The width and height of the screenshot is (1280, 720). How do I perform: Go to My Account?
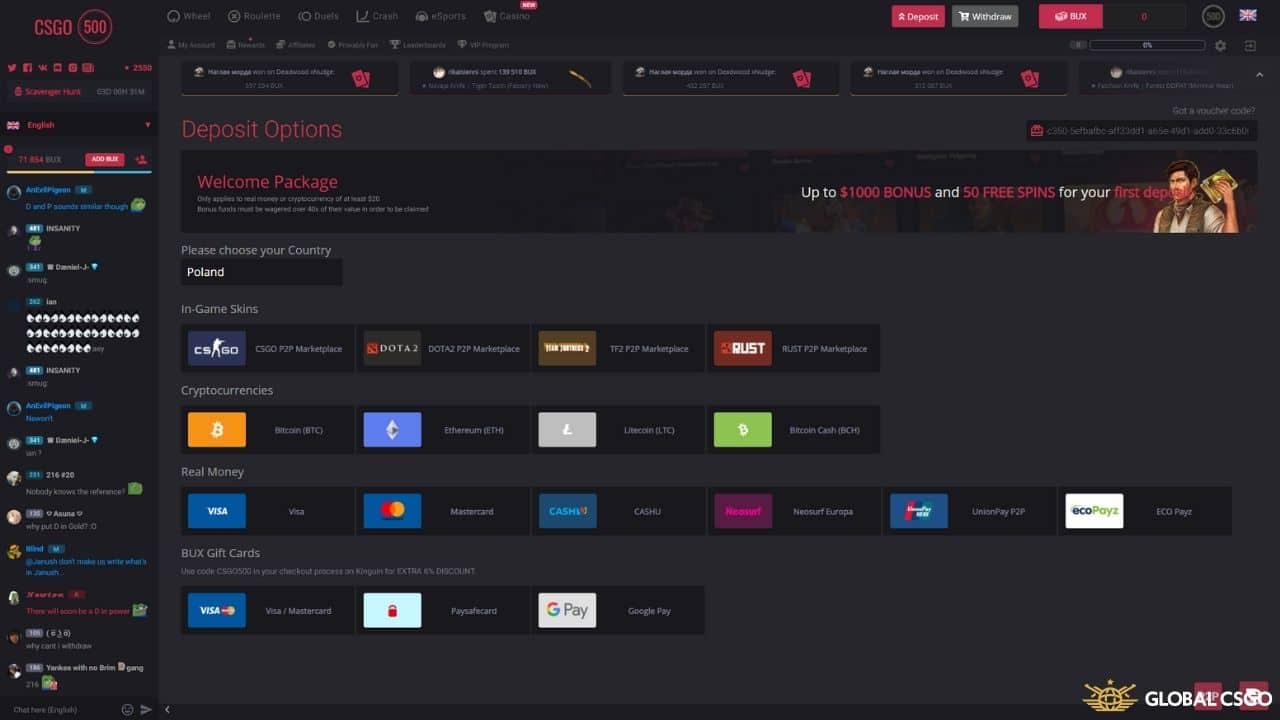(x=191, y=45)
